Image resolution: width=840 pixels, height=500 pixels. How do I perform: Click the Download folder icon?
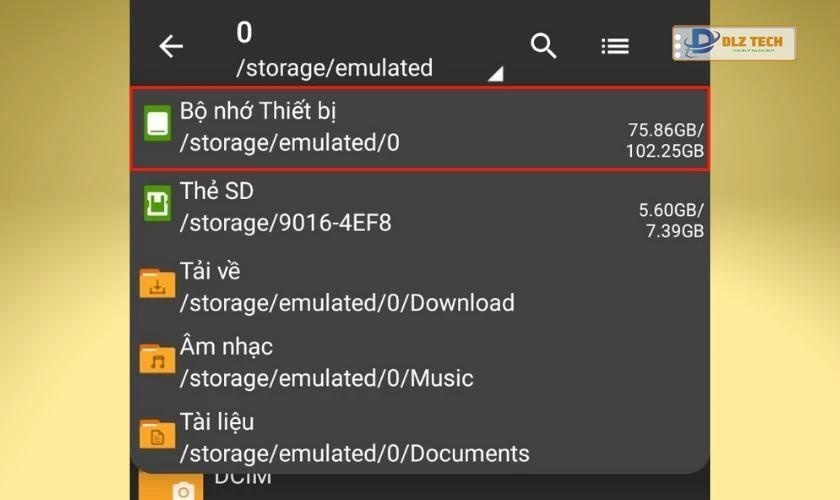157,285
